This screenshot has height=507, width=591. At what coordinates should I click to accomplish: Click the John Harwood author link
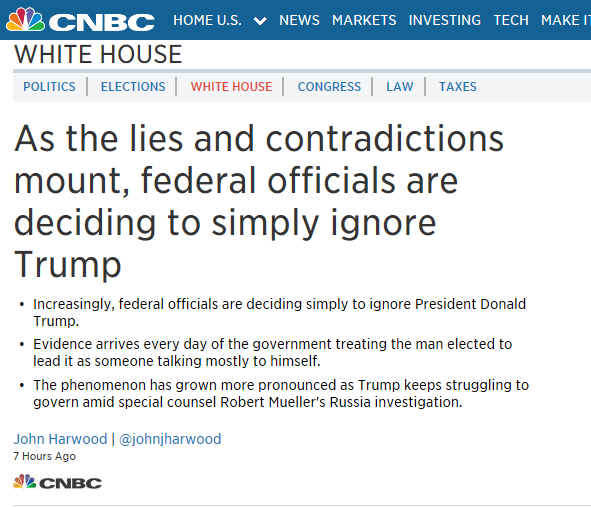click(x=60, y=439)
